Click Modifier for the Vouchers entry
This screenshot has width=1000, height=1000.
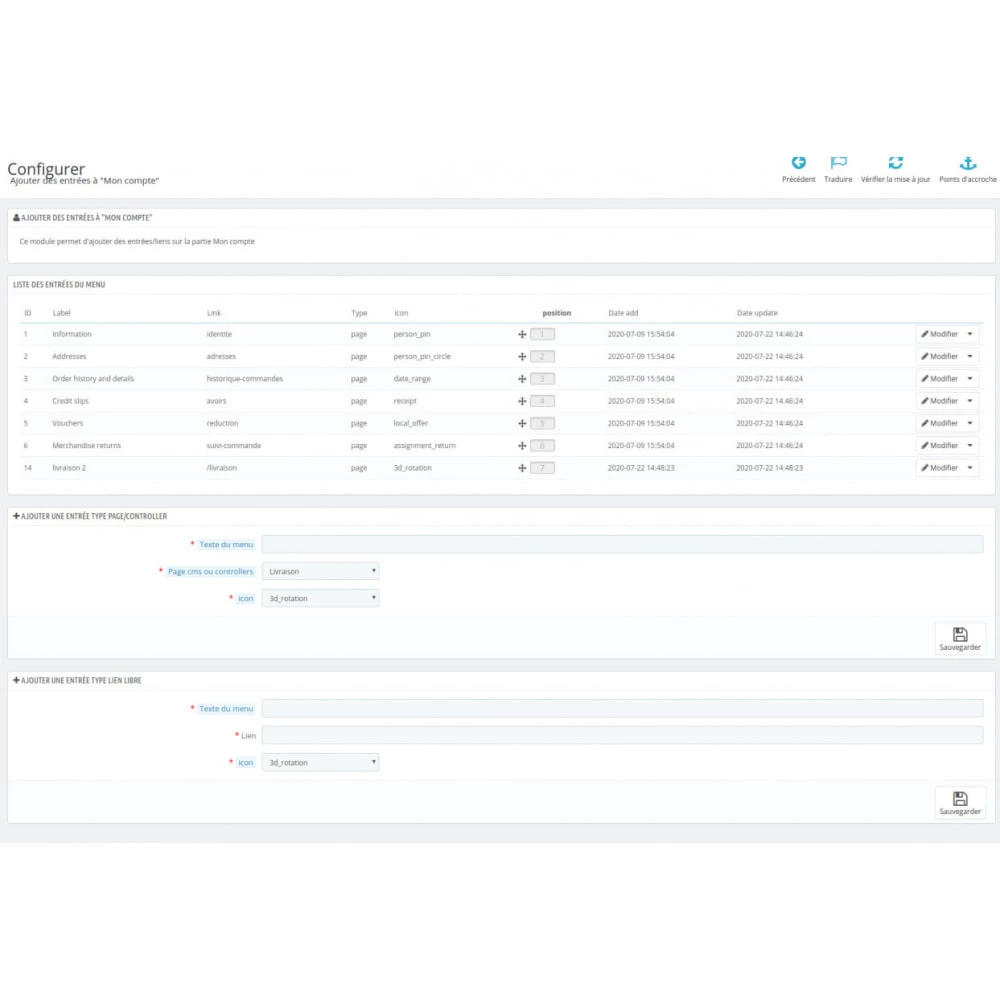pos(939,423)
